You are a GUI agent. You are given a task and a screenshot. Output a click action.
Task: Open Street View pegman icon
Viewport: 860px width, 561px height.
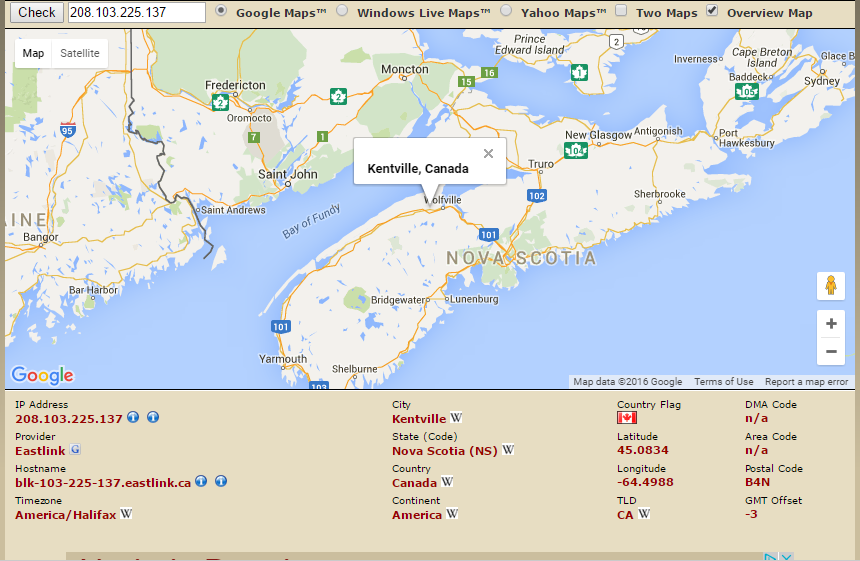point(831,286)
